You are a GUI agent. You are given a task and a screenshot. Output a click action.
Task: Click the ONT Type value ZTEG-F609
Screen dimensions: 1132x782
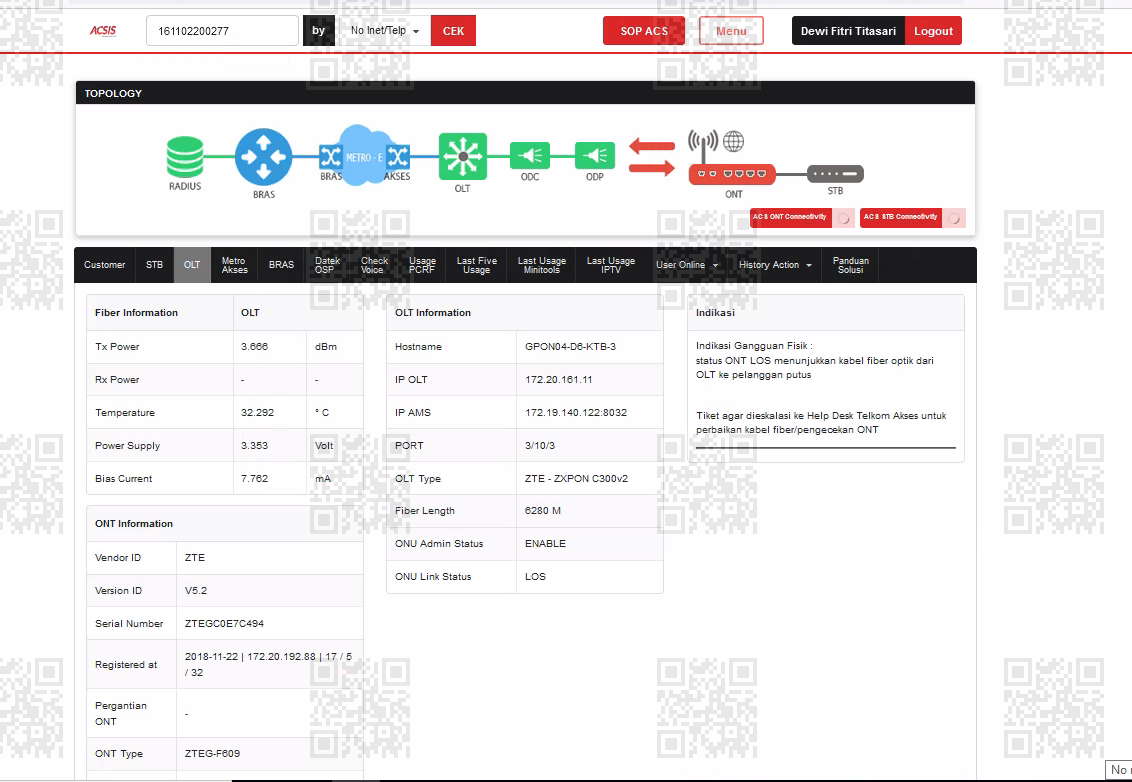212,754
